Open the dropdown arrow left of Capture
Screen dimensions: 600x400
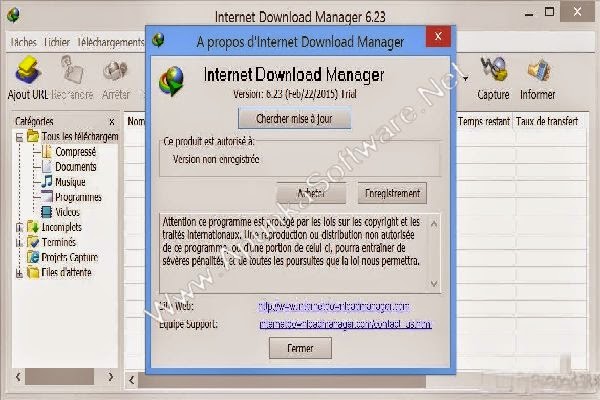tap(466, 79)
